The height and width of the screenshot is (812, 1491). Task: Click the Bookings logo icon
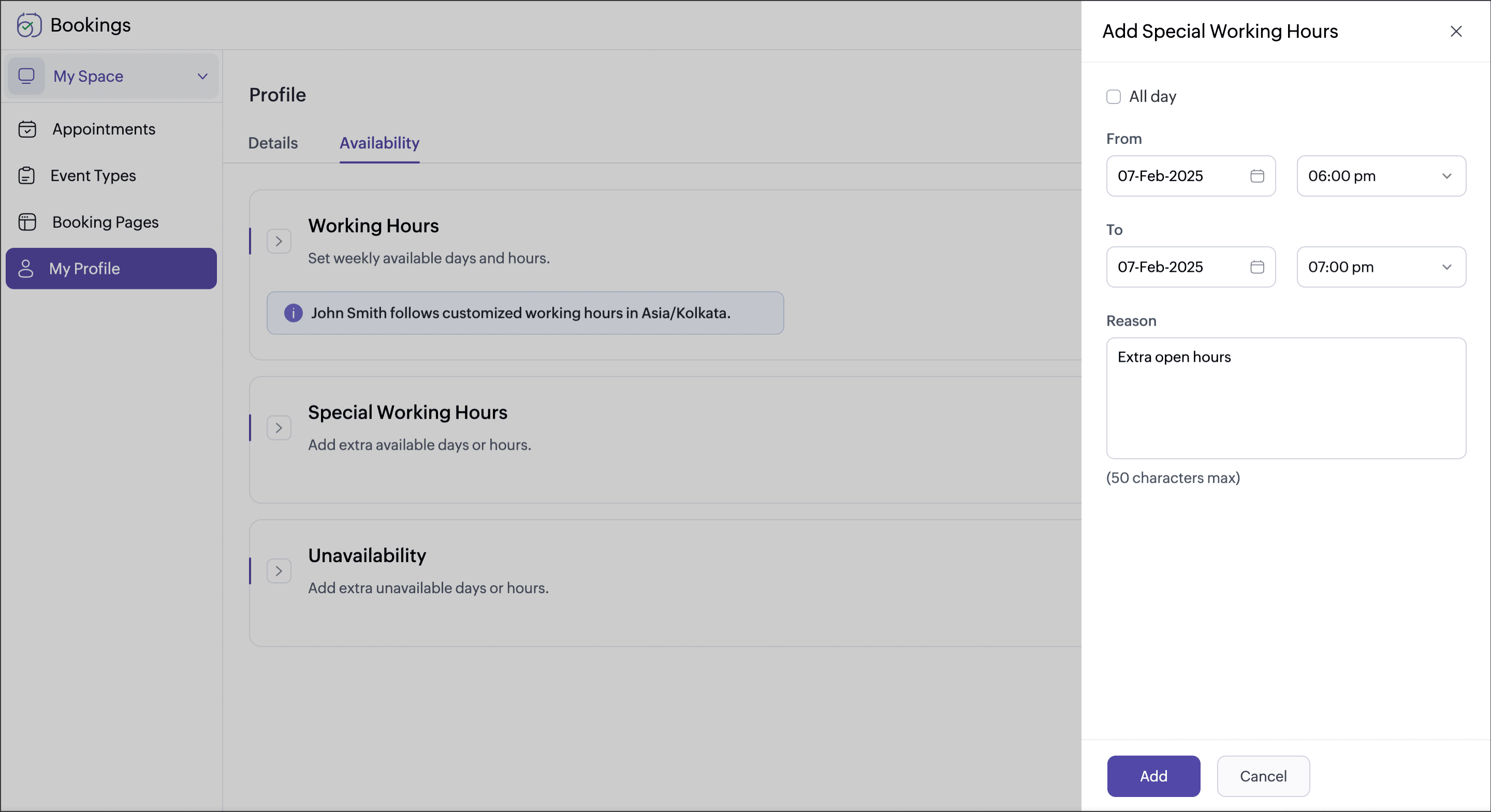(29, 25)
